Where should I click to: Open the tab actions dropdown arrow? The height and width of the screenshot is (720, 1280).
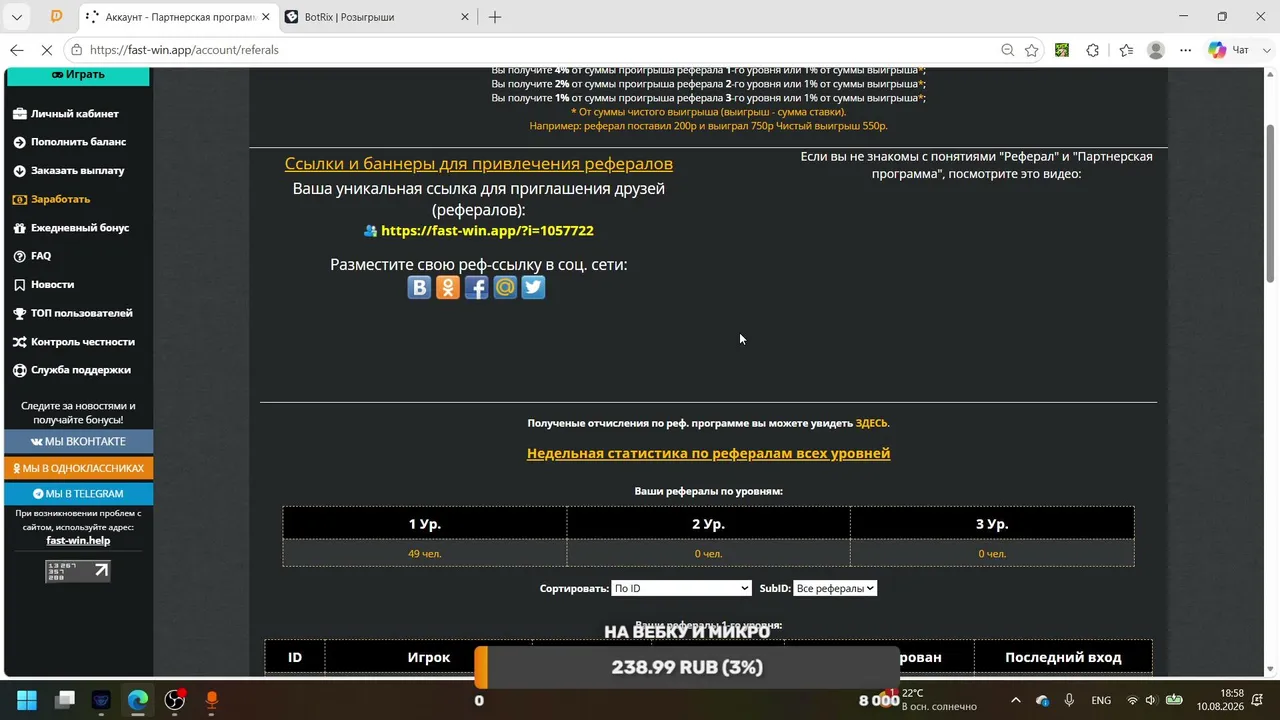[17, 17]
